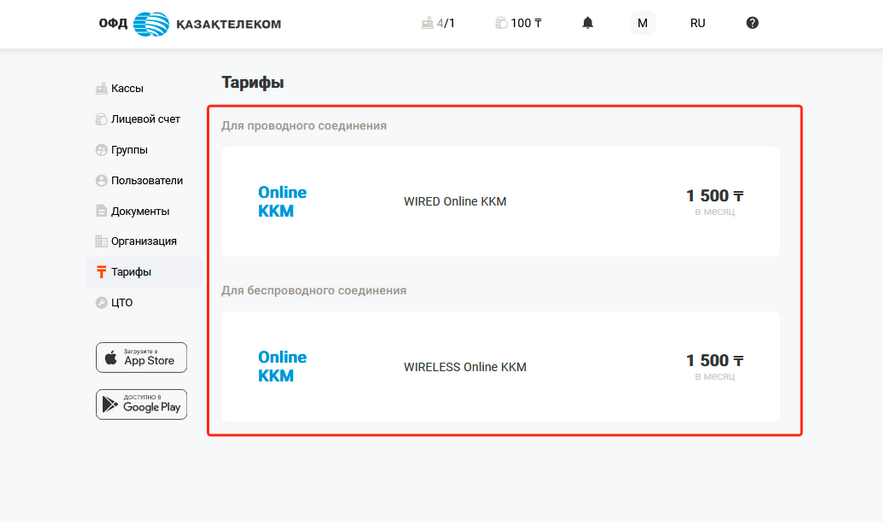Click the Кассы sidebar icon
Screen dimensions: 883x522
tap(101, 88)
